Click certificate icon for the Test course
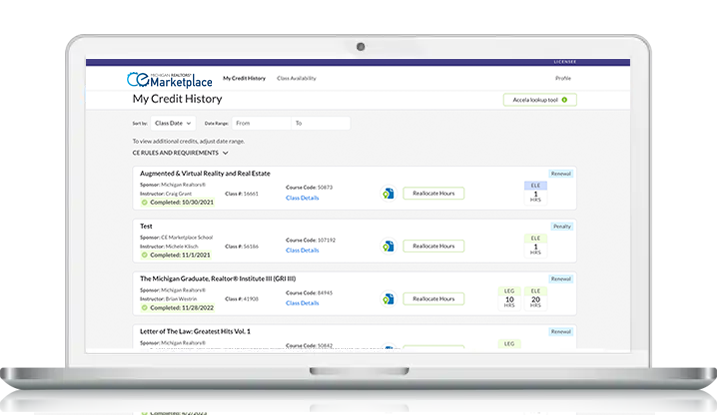720x415 pixels. click(x=388, y=245)
